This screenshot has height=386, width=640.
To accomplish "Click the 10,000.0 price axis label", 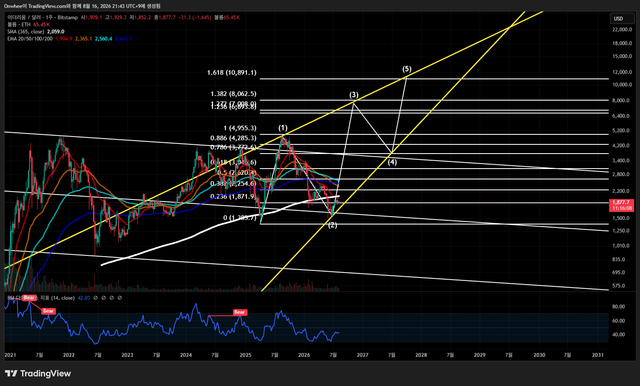I will click(622, 84).
